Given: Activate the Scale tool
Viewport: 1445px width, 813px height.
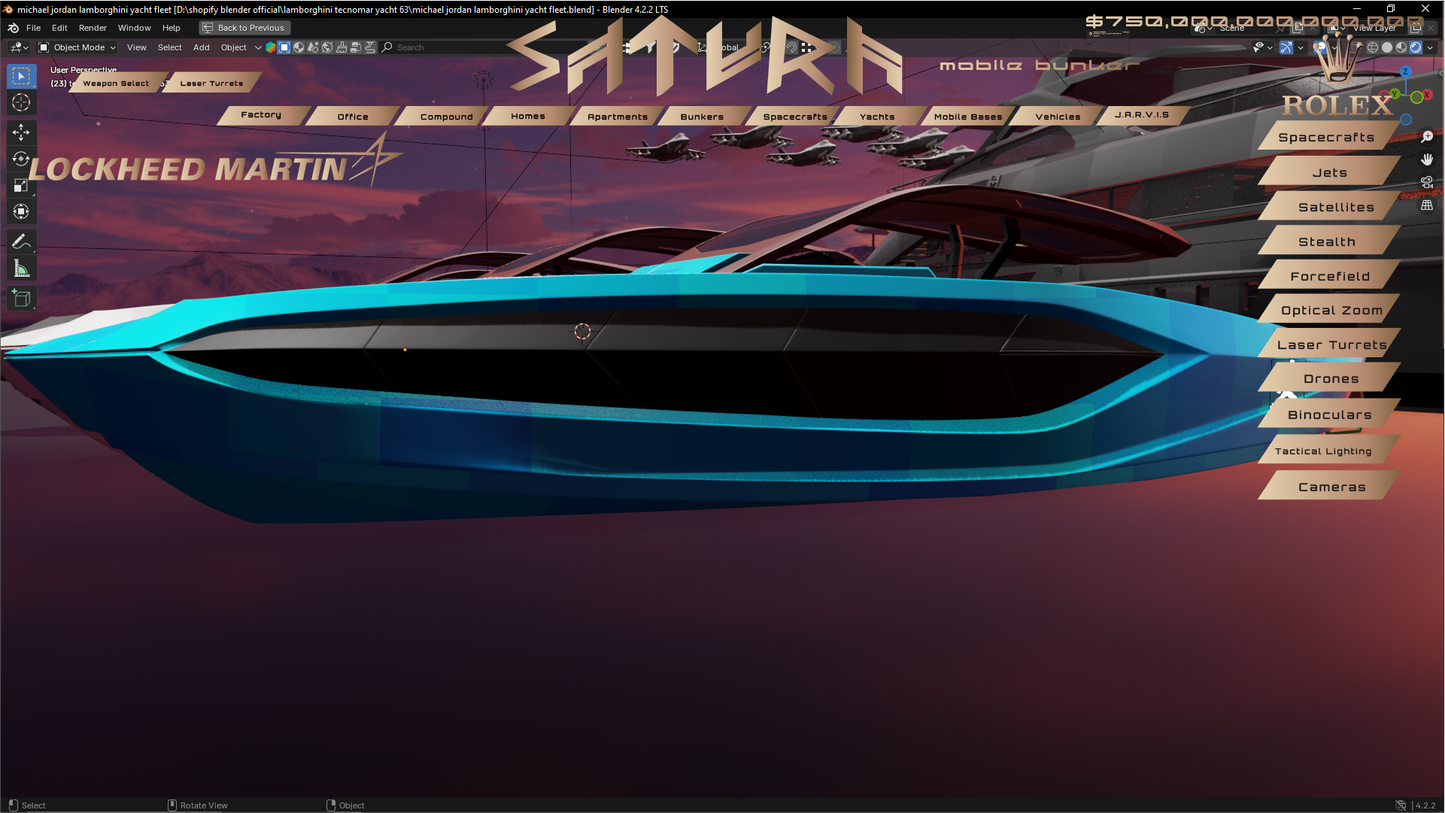Looking at the screenshot, I should pos(21,185).
